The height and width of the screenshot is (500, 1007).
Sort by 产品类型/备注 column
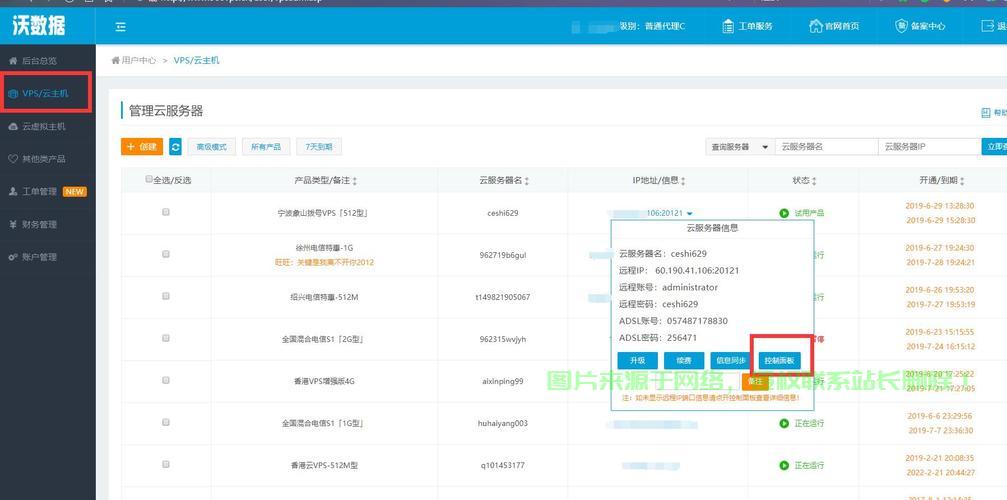click(325, 181)
